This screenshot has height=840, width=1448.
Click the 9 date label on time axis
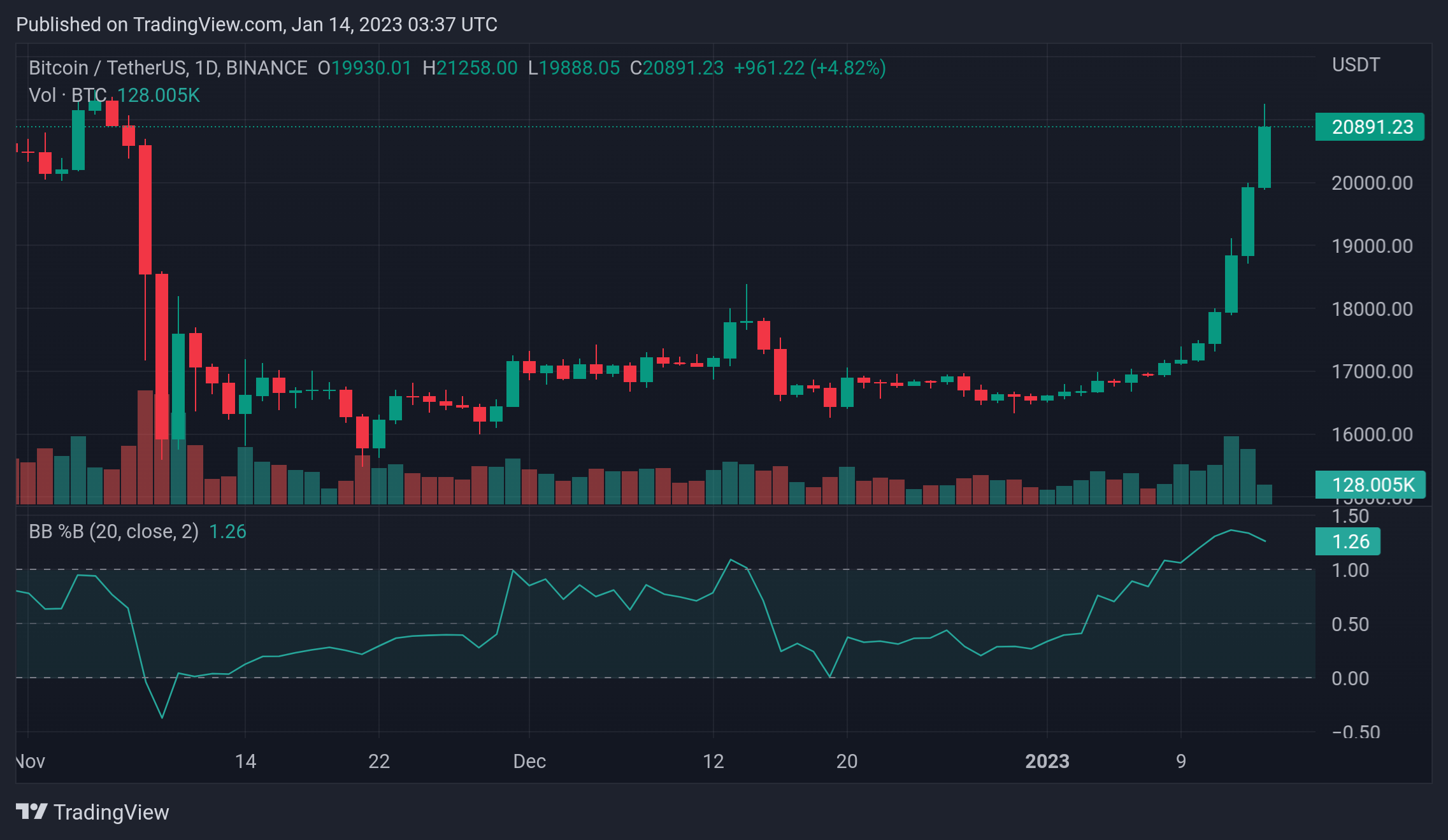(x=1181, y=761)
